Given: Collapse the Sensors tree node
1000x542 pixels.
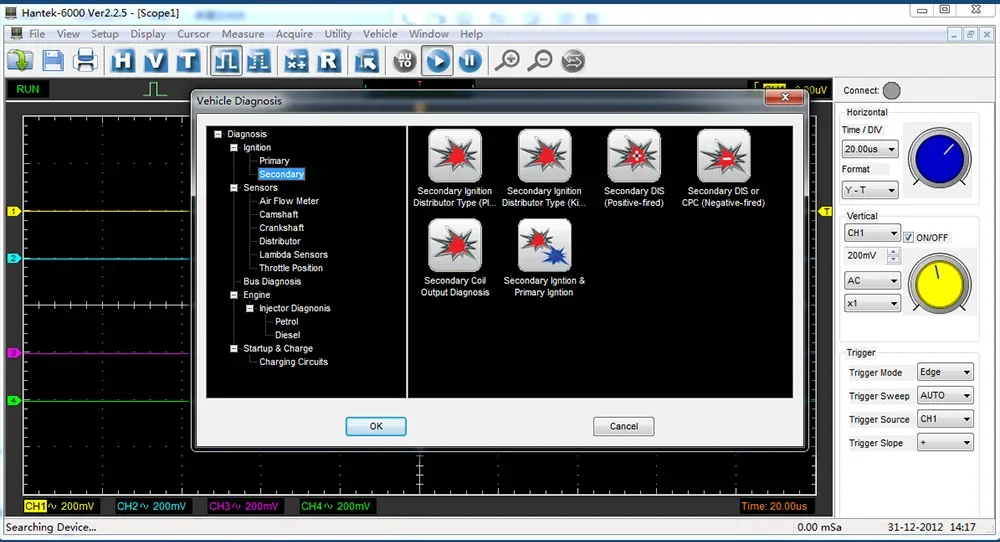Looking at the screenshot, I should [x=233, y=188].
